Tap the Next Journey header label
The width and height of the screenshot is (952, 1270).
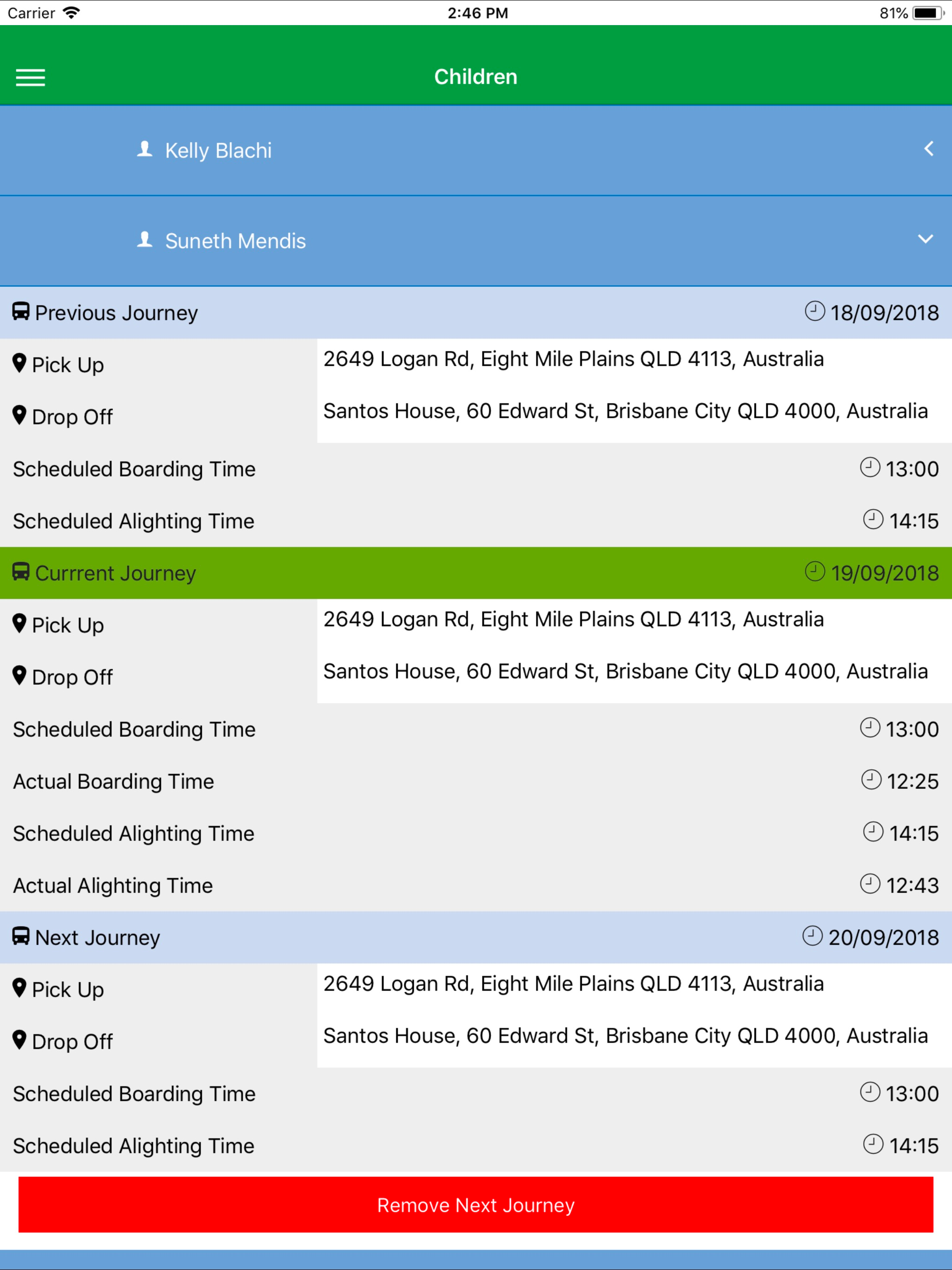coord(98,938)
